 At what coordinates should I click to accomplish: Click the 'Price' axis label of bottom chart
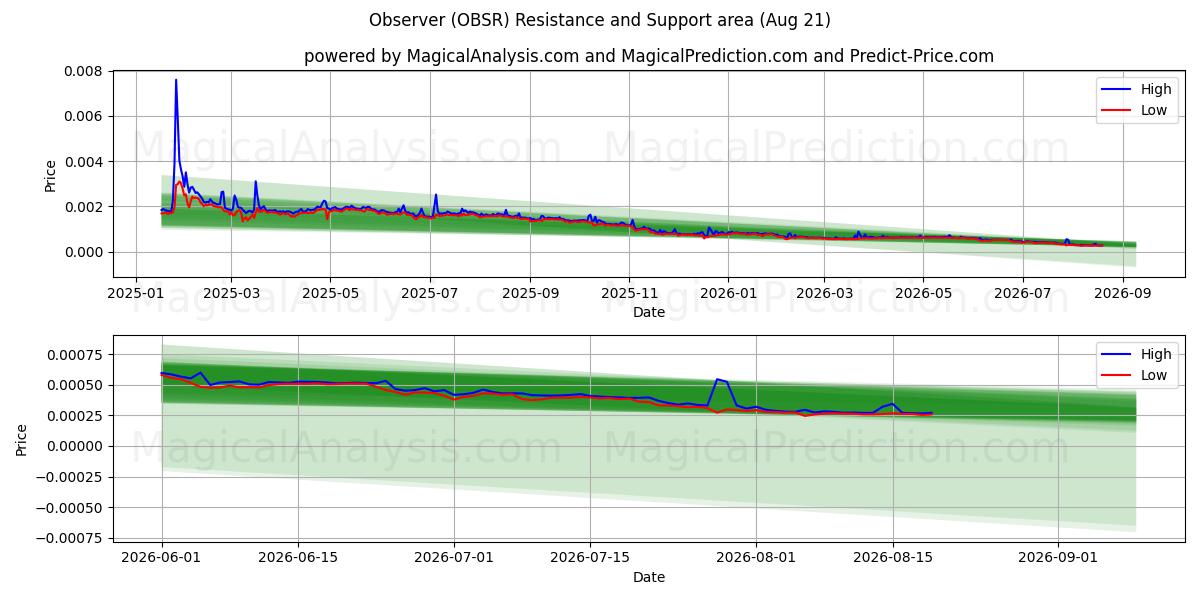(x=22, y=439)
